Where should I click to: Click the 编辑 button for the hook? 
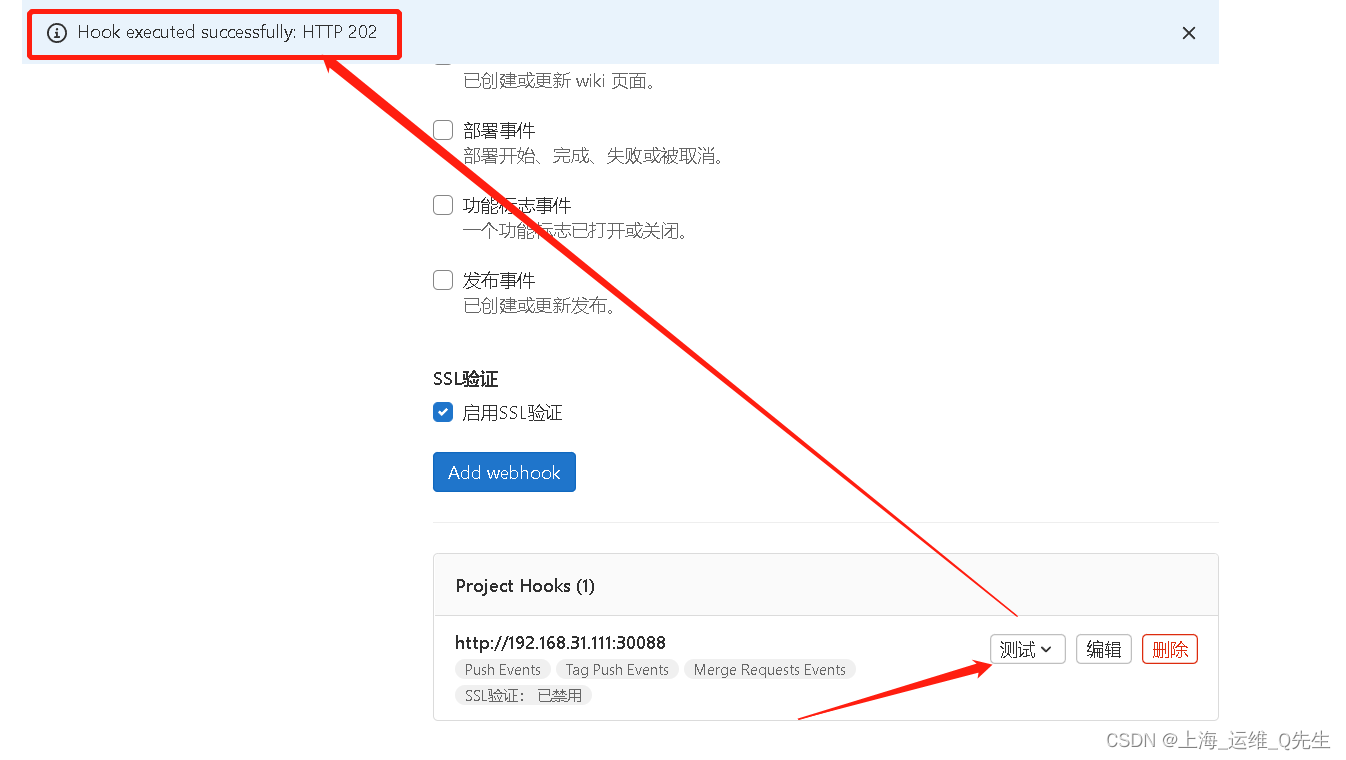tap(1104, 649)
